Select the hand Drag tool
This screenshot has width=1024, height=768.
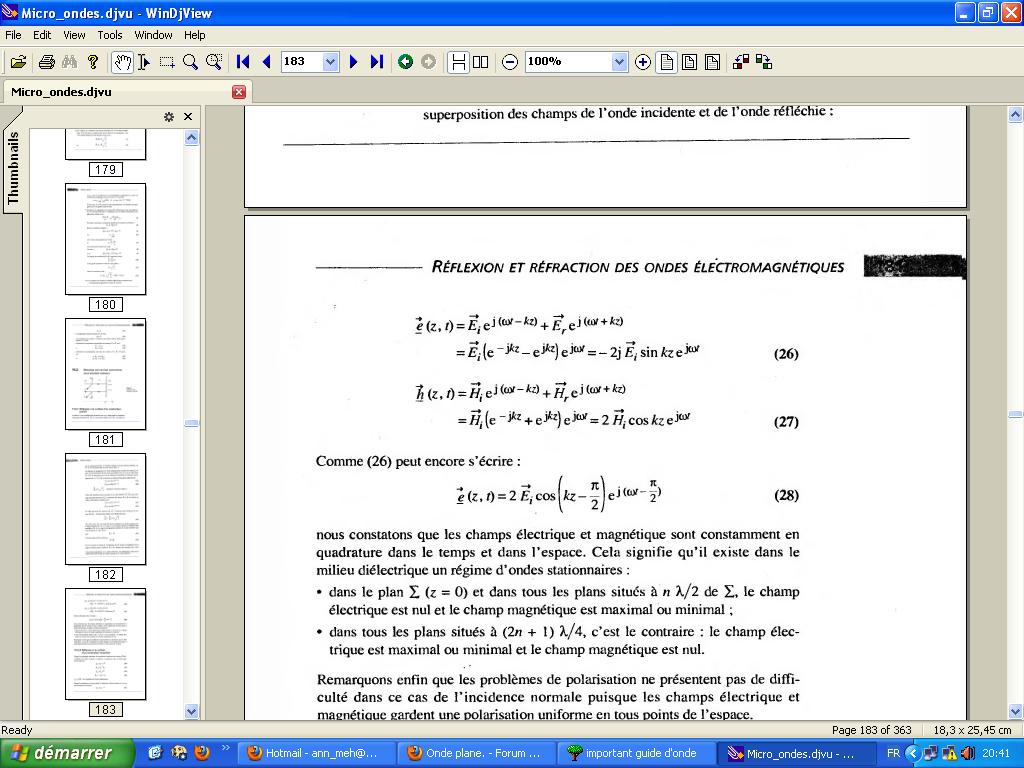click(122, 62)
